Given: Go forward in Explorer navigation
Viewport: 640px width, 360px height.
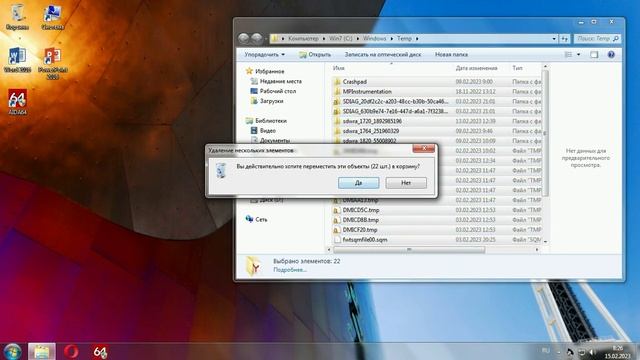Looking at the screenshot, I should (257, 38).
